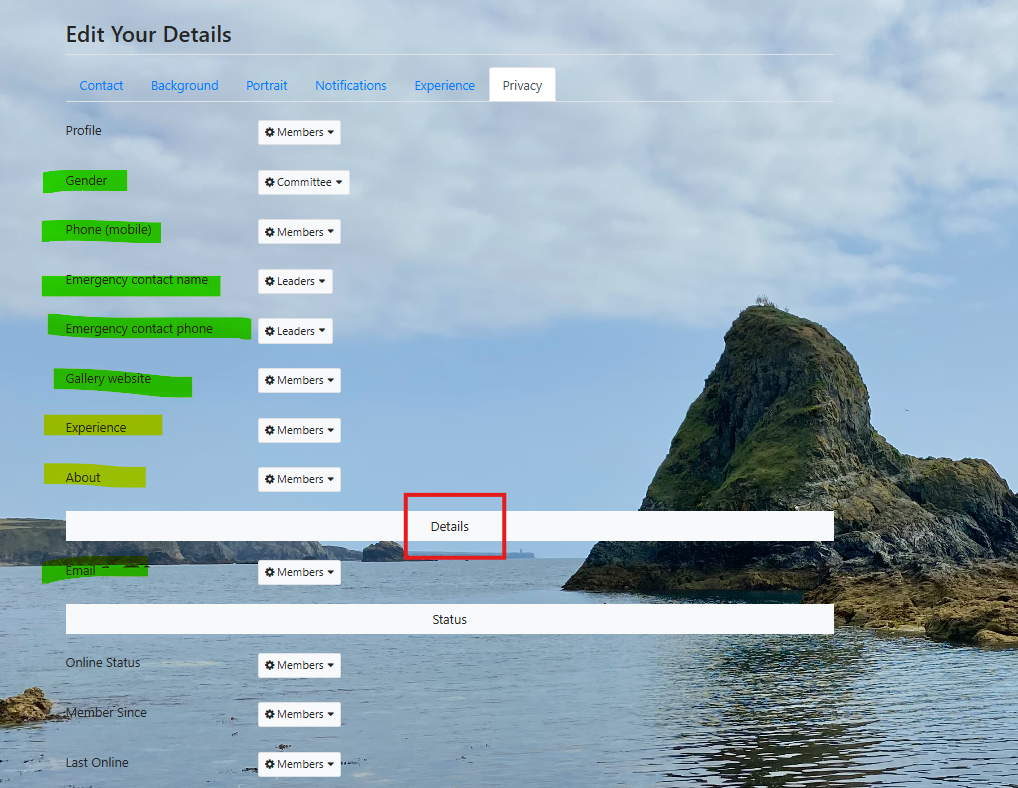Open the Online Status privacy dropdown
1018x788 pixels.
coord(299,665)
